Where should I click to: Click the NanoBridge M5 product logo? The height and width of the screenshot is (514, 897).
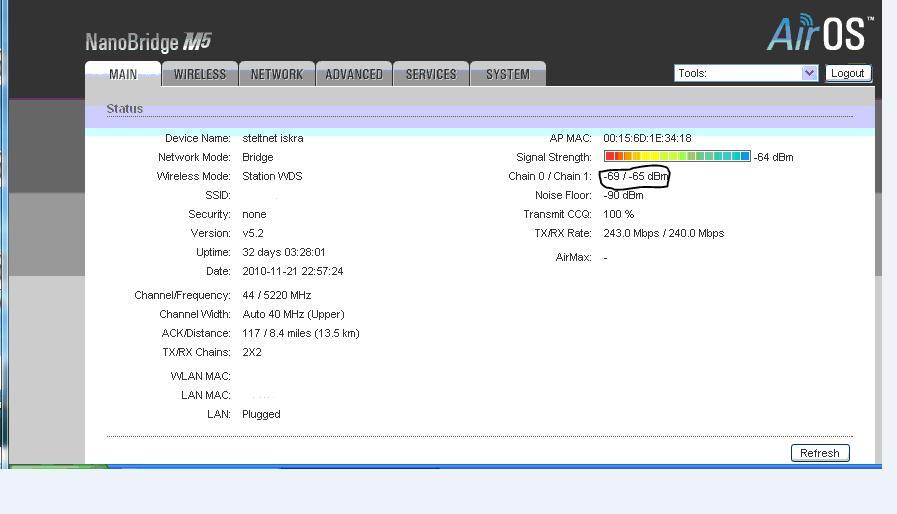(148, 42)
